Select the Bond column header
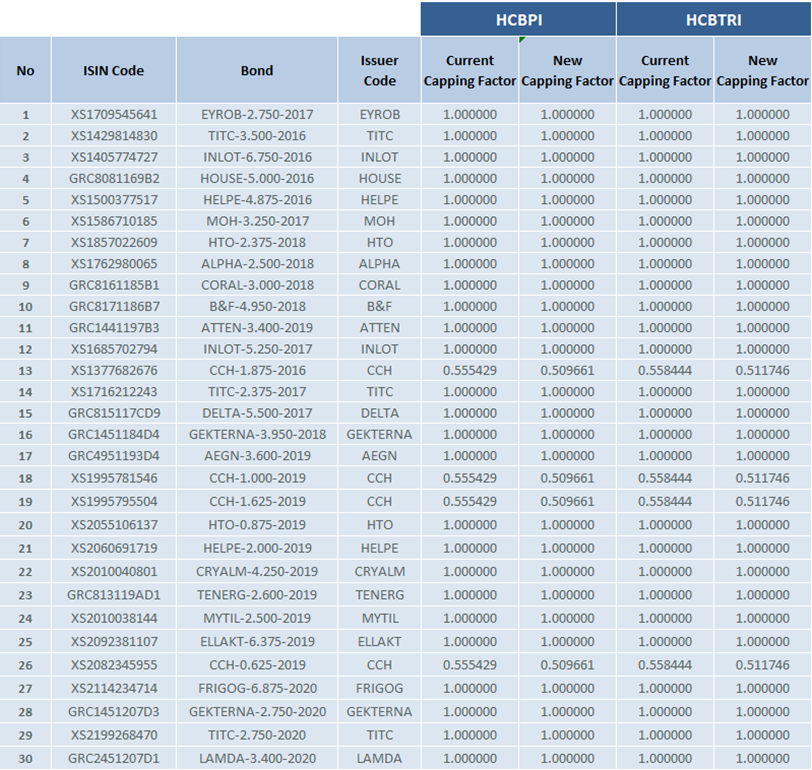Viewport: 812px width, 770px height. (x=257, y=70)
